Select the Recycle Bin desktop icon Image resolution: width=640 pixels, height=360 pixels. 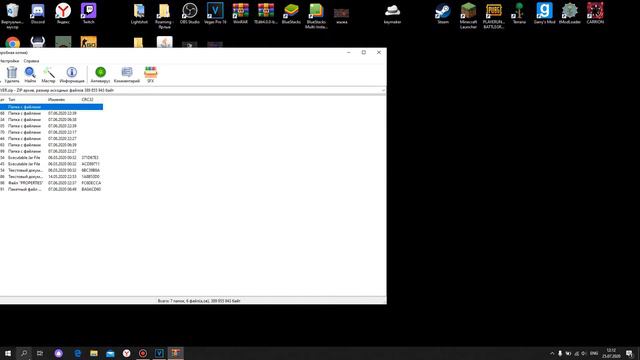tap(13, 16)
